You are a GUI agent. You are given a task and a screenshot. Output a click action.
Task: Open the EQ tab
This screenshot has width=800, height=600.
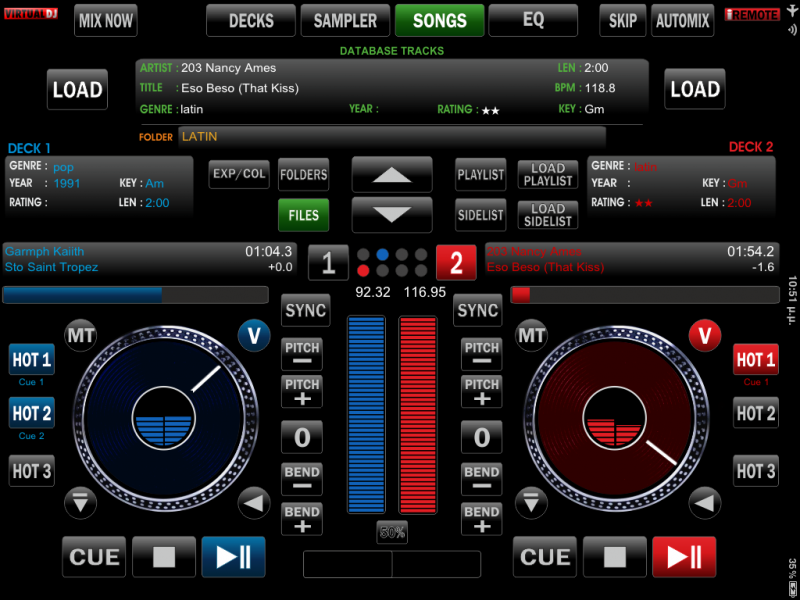tap(533, 20)
